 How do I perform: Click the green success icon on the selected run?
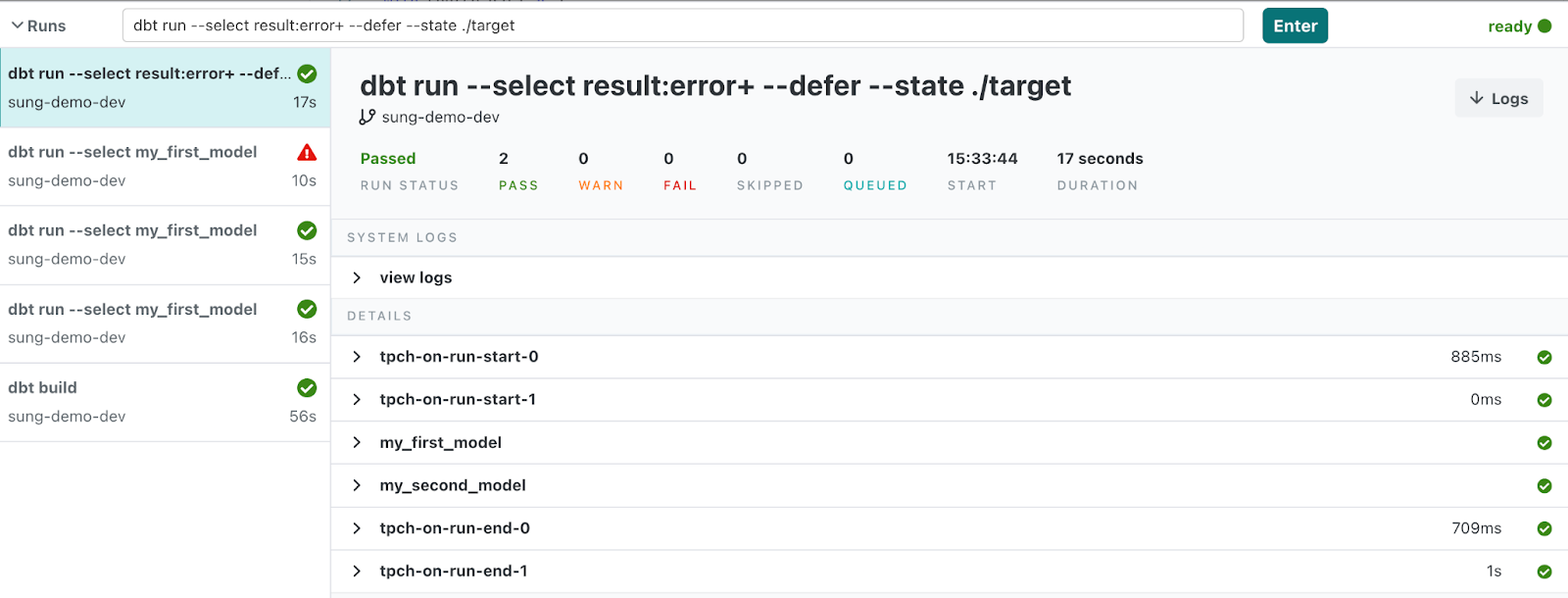307,74
